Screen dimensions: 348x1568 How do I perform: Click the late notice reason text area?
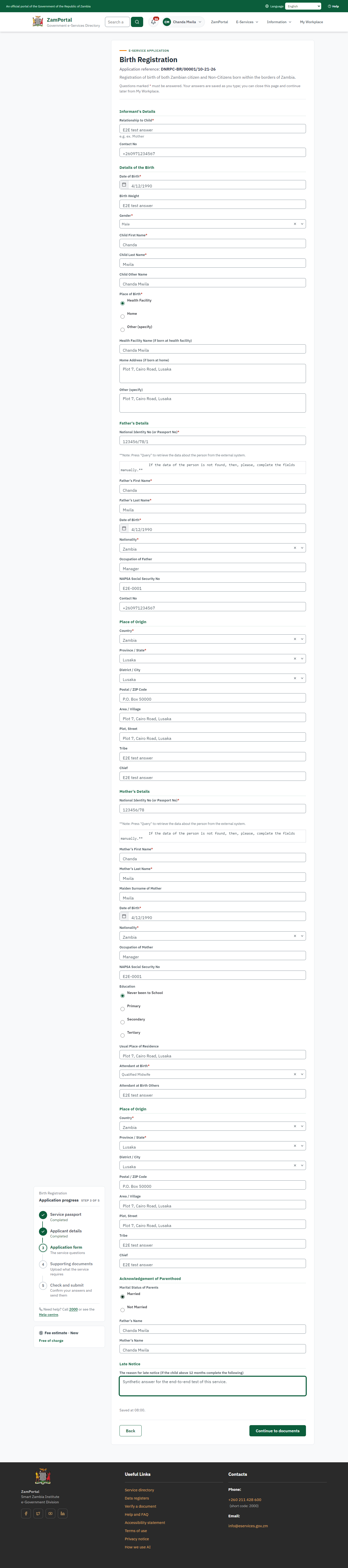212,1386
